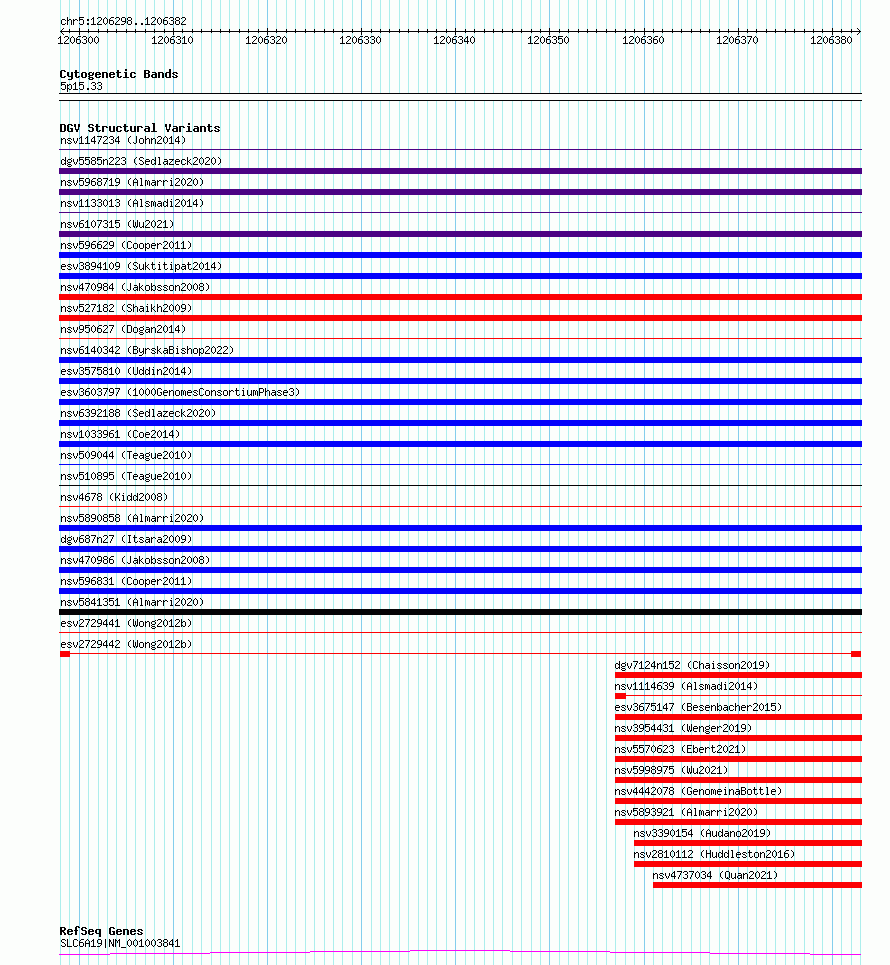Click dgv687n27 (Itsara2009) label

[126, 539]
